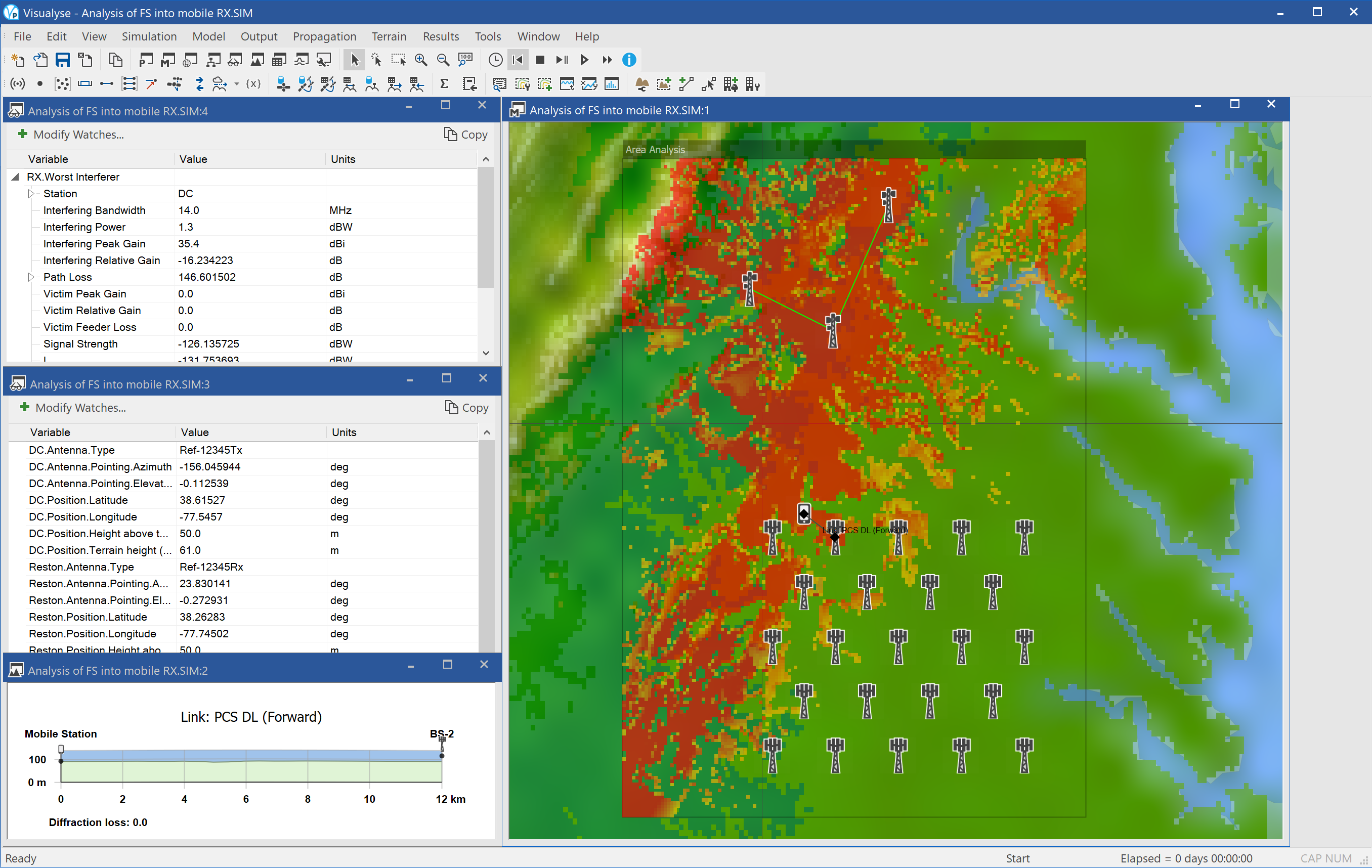Screen dimensions: 1372x868
Task: Click the Open file icon
Action: [x=40, y=60]
